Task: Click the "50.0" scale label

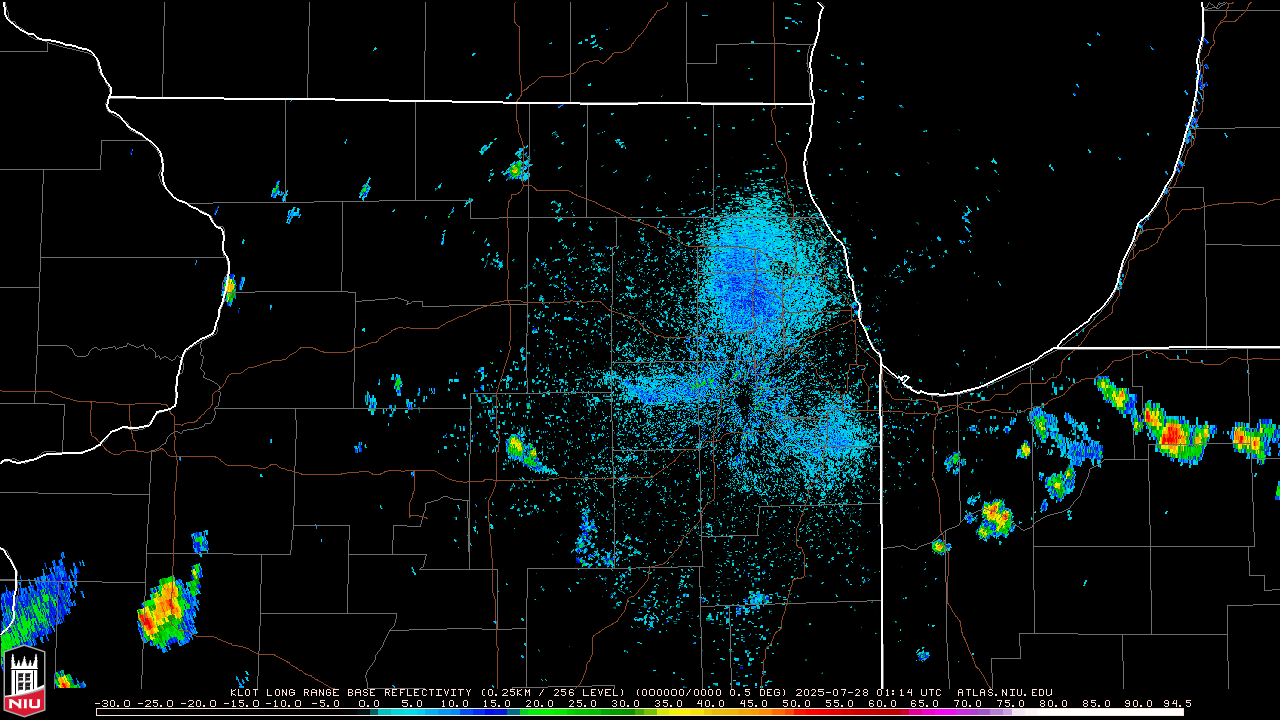Action: coord(798,704)
